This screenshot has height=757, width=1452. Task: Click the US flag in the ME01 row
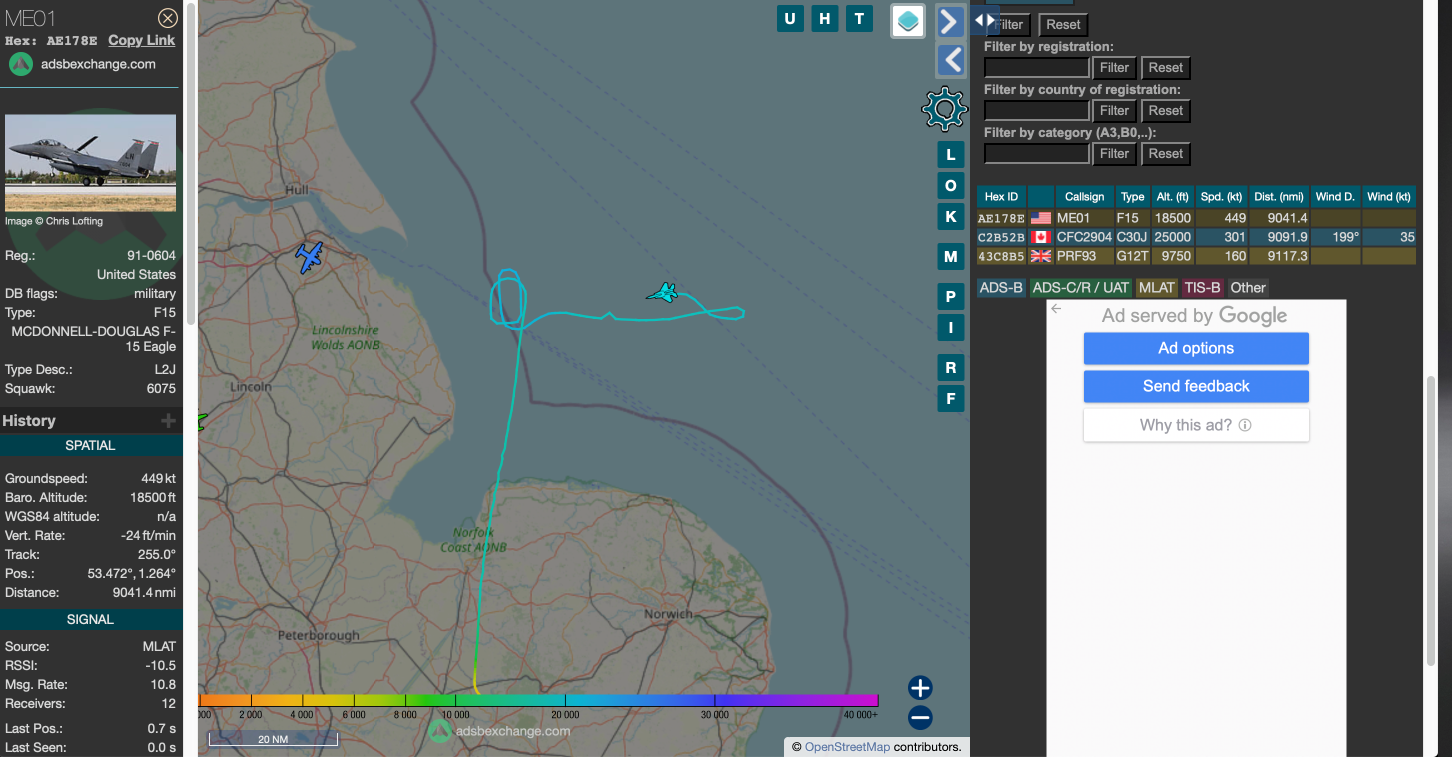point(1041,218)
